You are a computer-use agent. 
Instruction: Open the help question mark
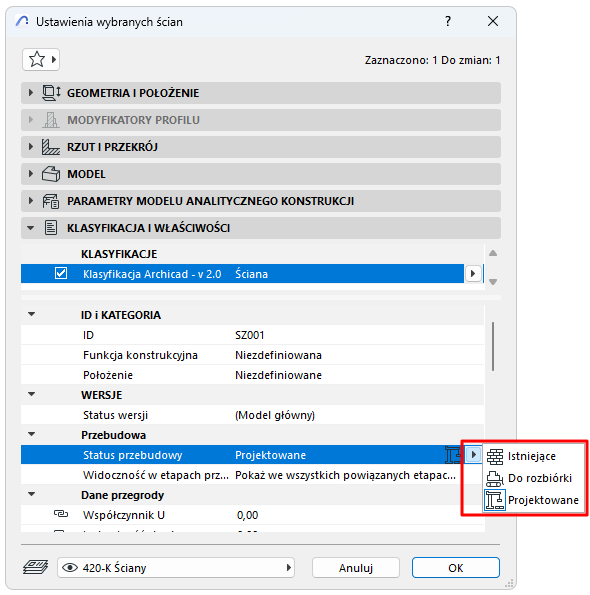[448, 21]
